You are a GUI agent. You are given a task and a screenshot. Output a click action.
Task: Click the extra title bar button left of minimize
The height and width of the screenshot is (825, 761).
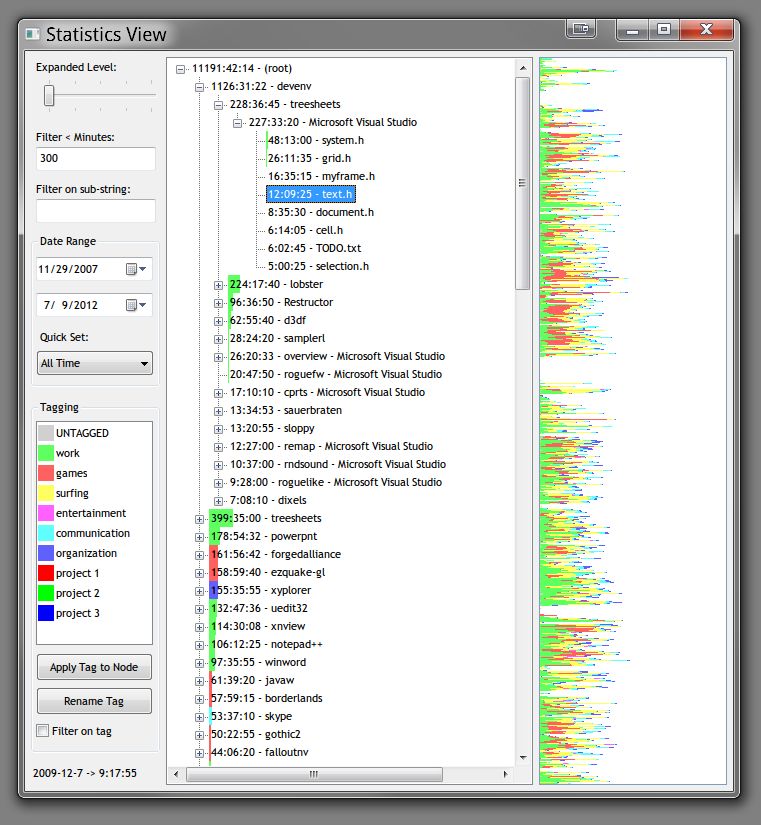580,30
